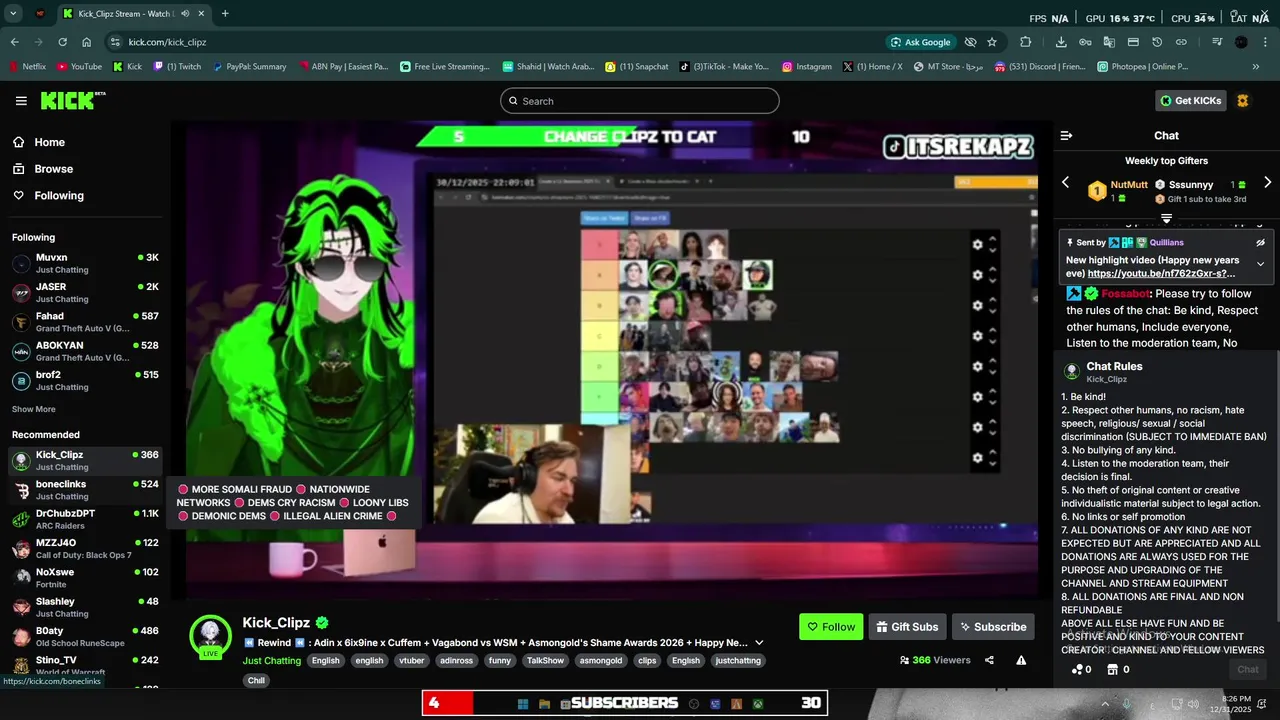Click the Kick_Clipz streamer avatar
Screen dimensions: 1280x720
click(x=211, y=636)
